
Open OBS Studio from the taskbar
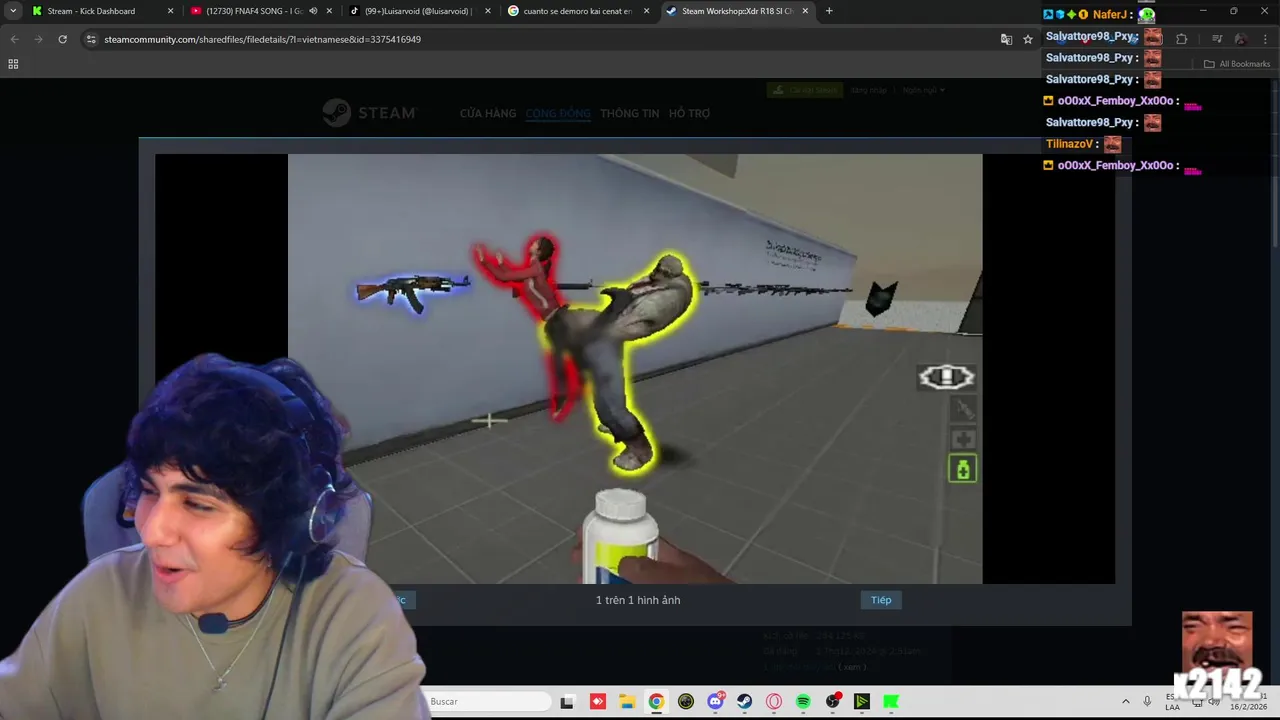click(833, 702)
